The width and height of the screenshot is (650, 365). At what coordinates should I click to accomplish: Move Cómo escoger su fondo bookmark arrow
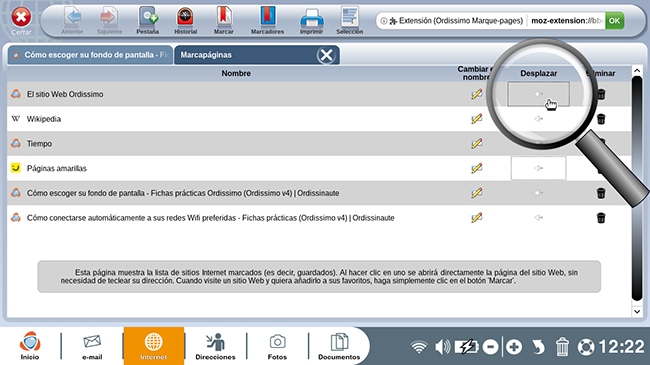pos(538,193)
